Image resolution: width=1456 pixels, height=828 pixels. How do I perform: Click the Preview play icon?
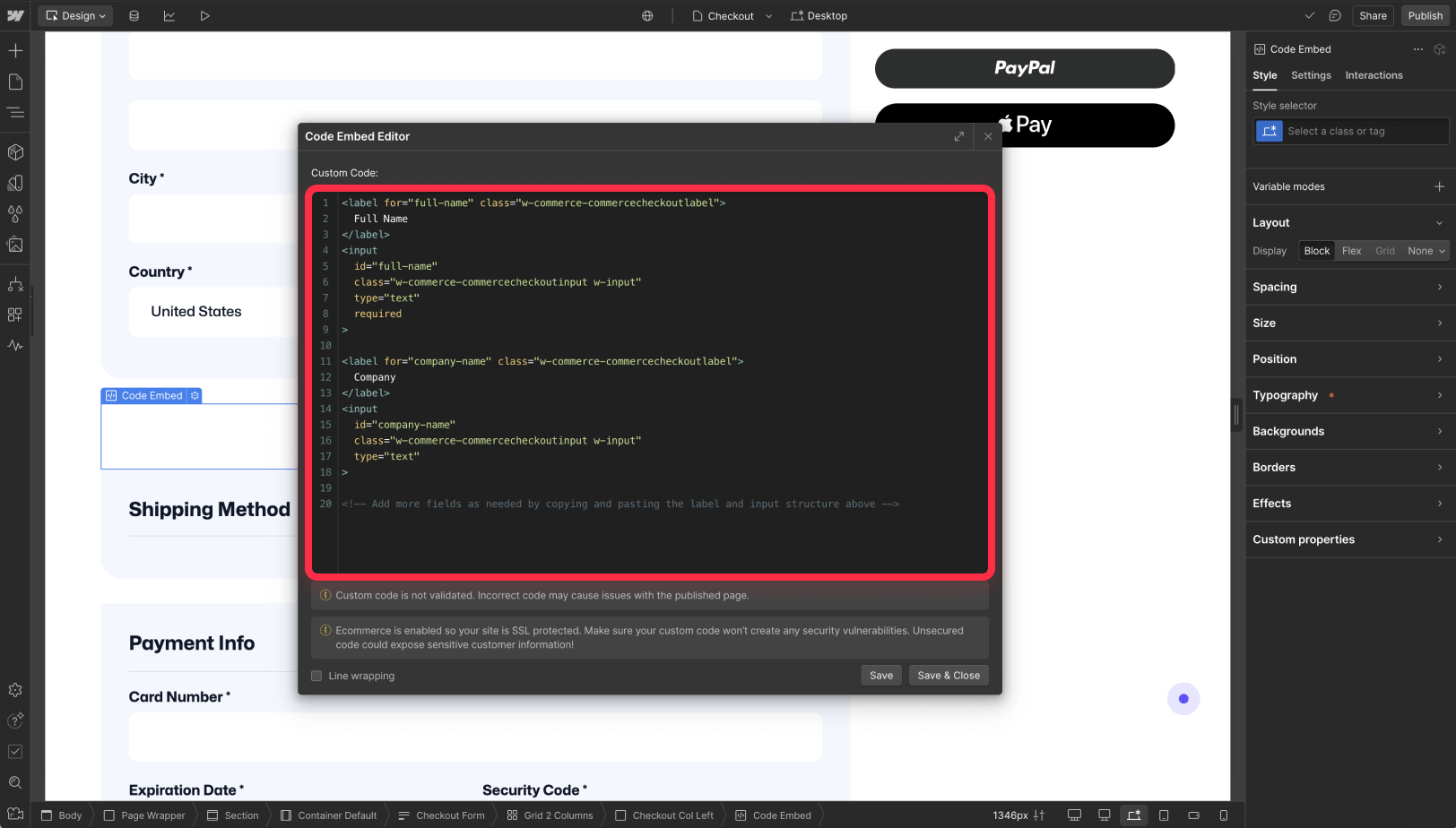(x=204, y=15)
